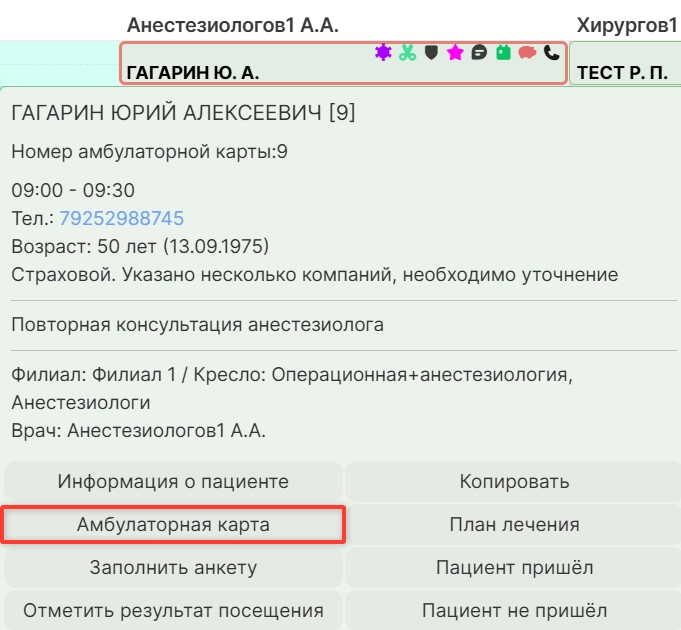The width and height of the screenshot is (681, 630).
Task: Click the green calendar icon
Action: click(x=503, y=53)
